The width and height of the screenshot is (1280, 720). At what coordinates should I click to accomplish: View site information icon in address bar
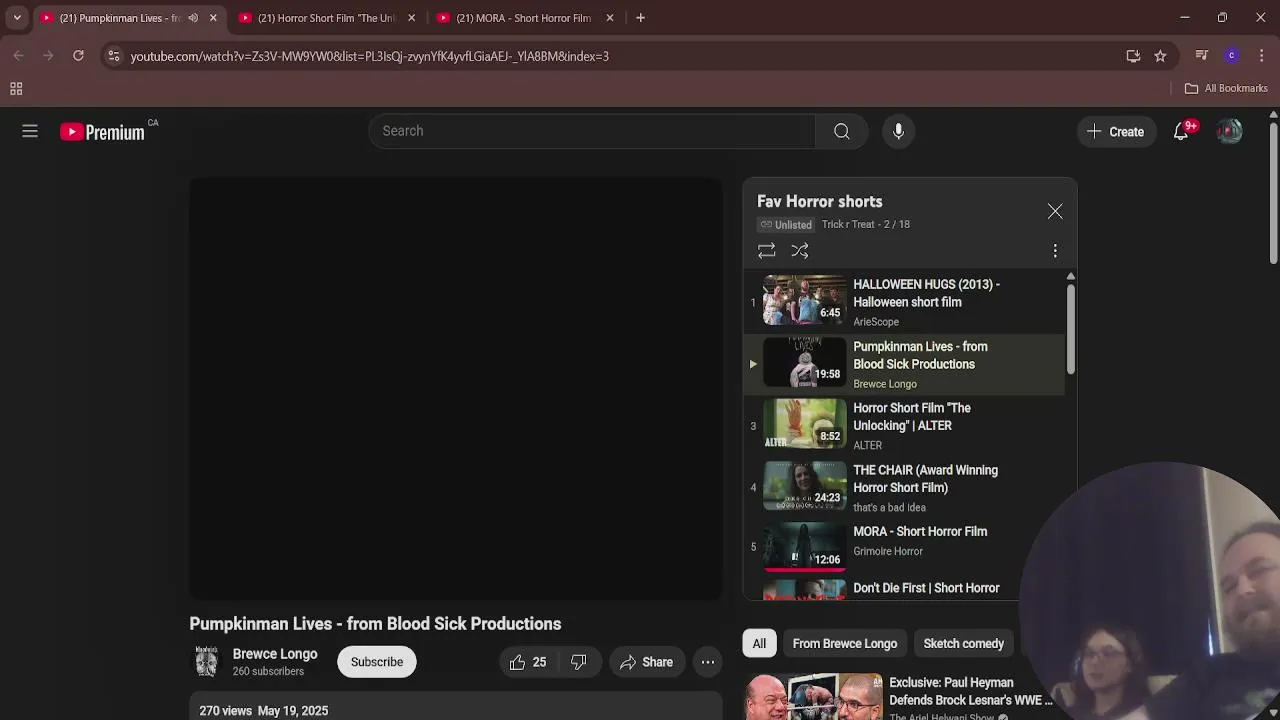pyautogui.click(x=114, y=56)
